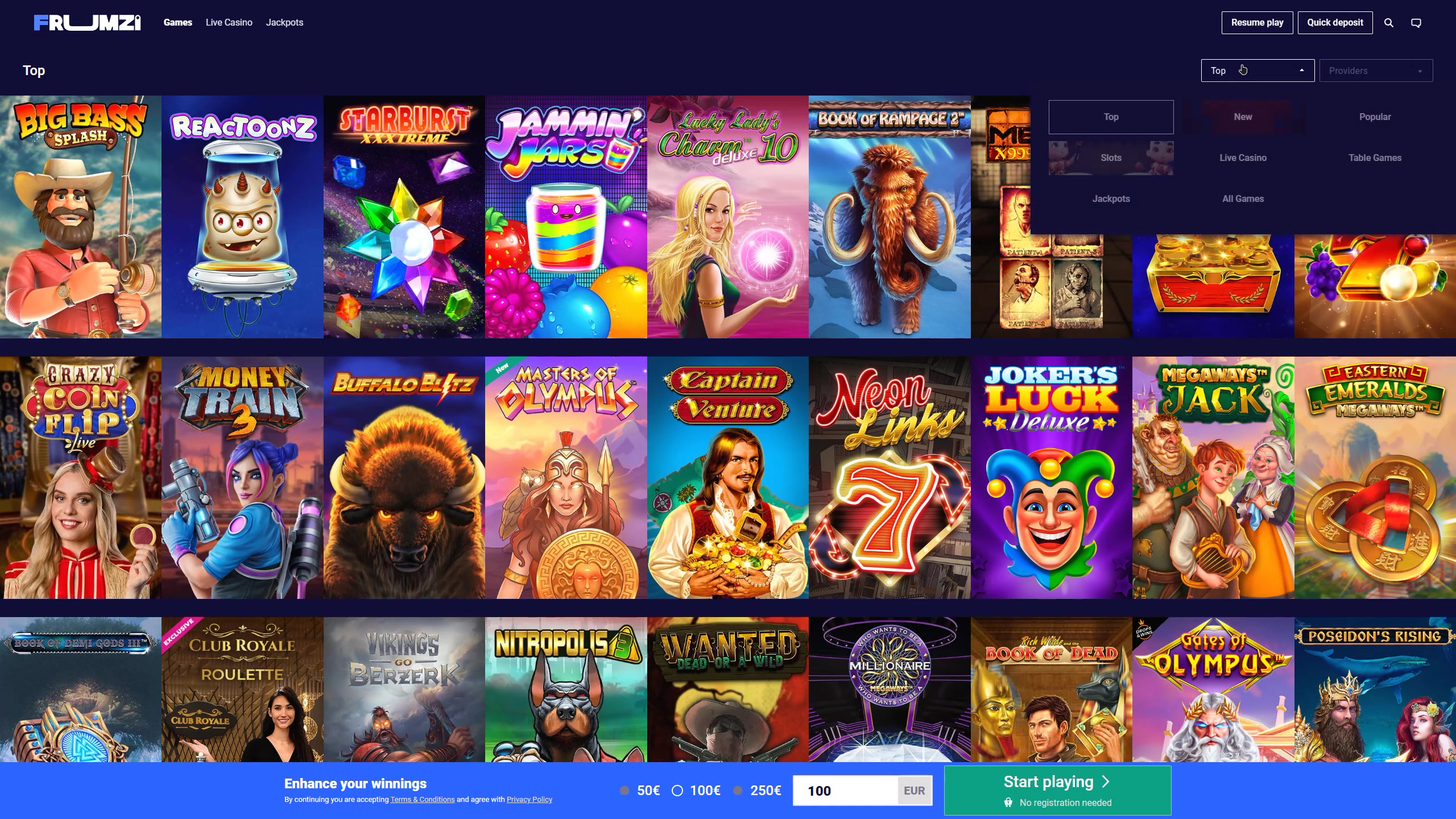Image resolution: width=1456 pixels, height=819 pixels.
Task: Open the Starburst XXXtreme game
Action: point(404,217)
